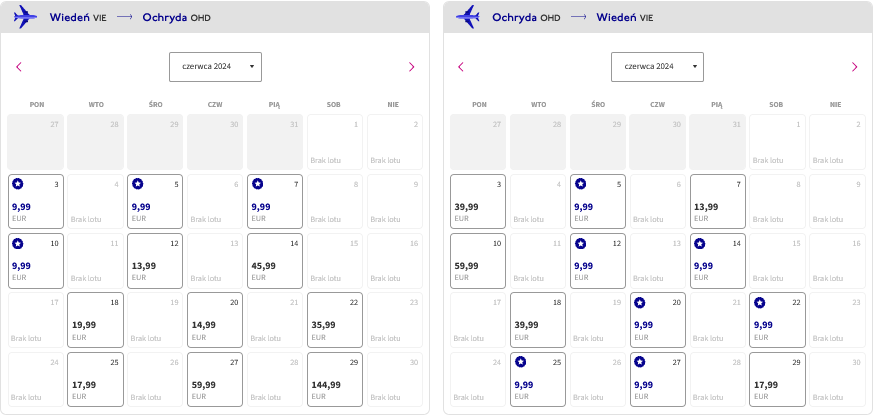Click June 1 'Brak lotu' cell in outbound calendar
873x415 pixels.
[335, 142]
